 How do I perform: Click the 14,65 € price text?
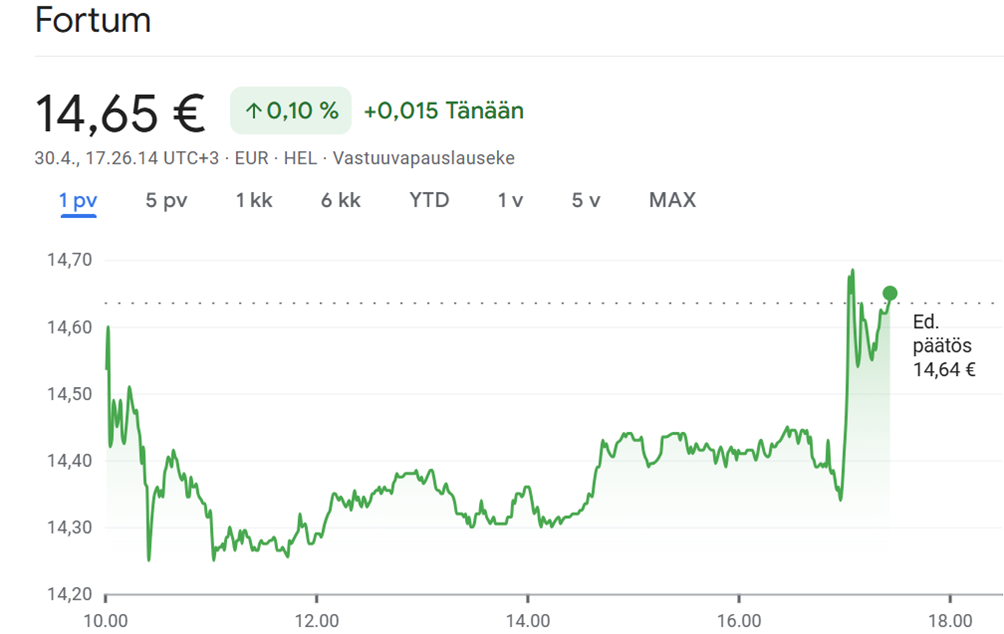(120, 112)
